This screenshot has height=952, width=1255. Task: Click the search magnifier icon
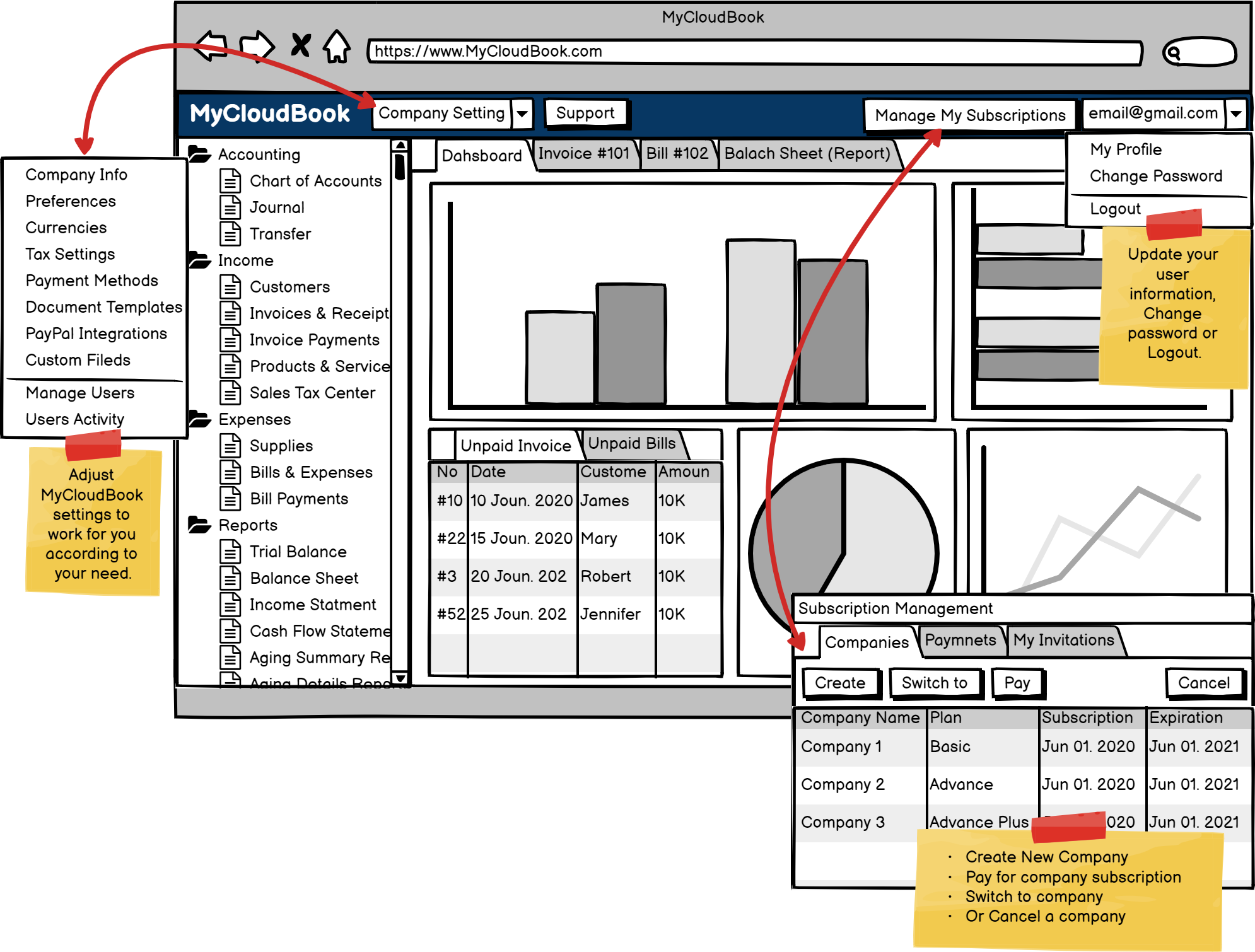1173,53
